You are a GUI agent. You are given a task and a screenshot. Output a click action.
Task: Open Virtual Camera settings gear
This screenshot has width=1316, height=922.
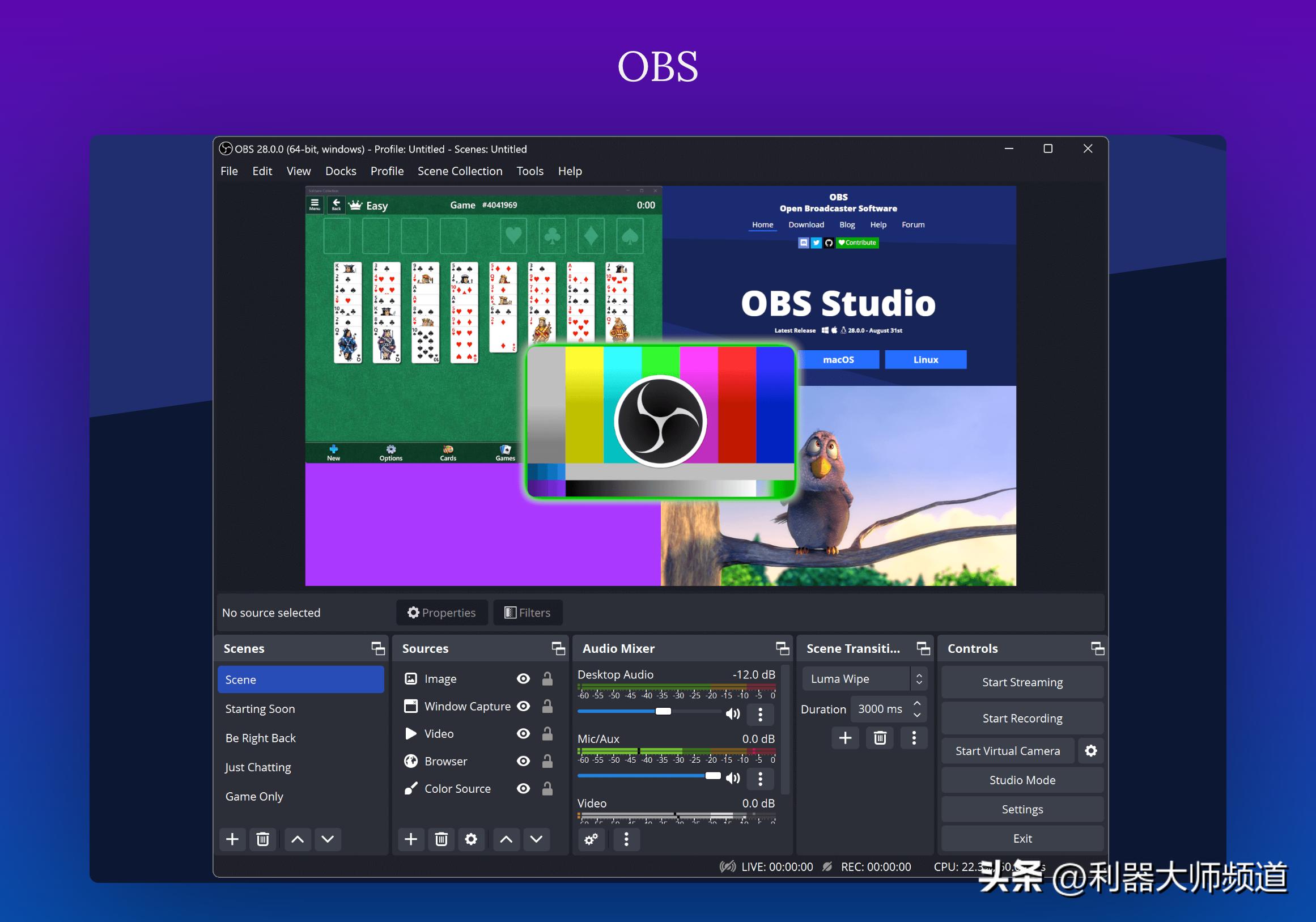[1091, 751]
